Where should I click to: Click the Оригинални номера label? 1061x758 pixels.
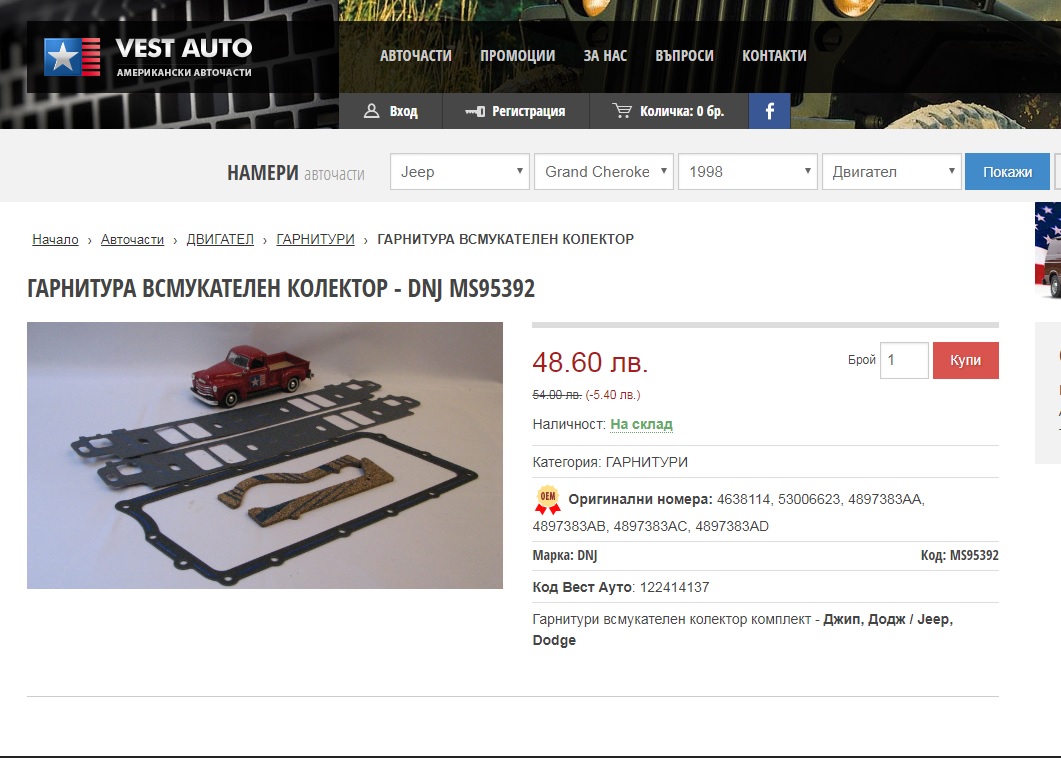(x=640, y=499)
